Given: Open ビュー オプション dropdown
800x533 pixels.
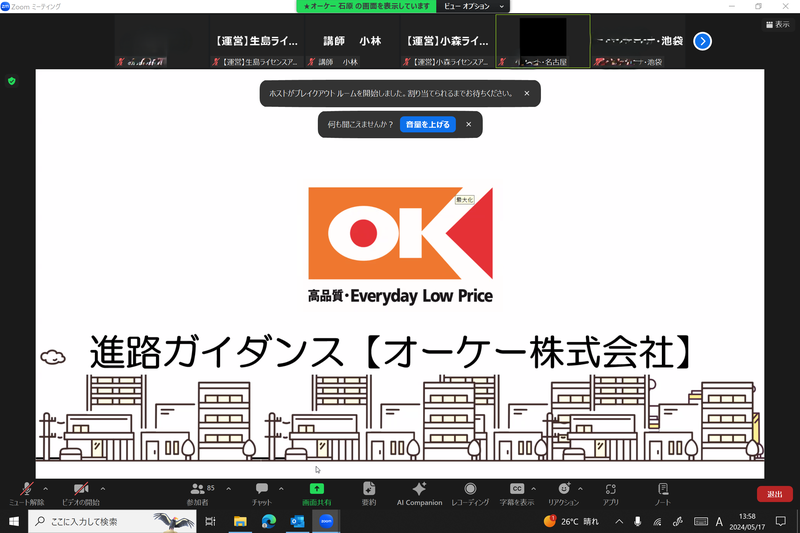Looking at the screenshot, I should click(473, 6).
